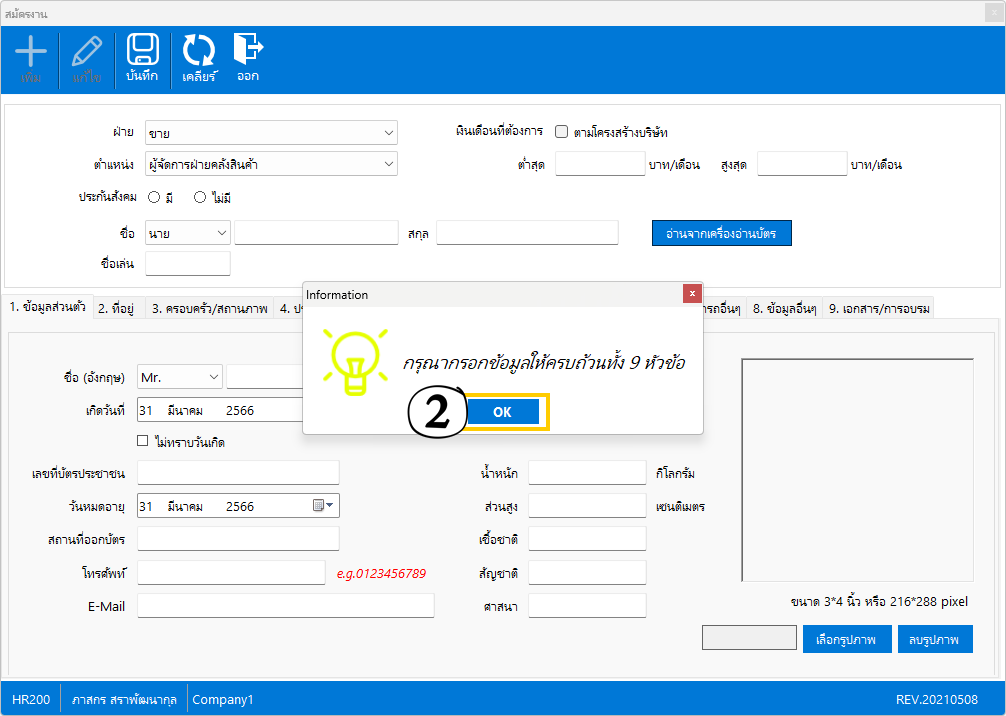Enable the ตามโครงสร้างบริษัท checkbox
The height and width of the screenshot is (716, 1006).
[x=562, y=132]
